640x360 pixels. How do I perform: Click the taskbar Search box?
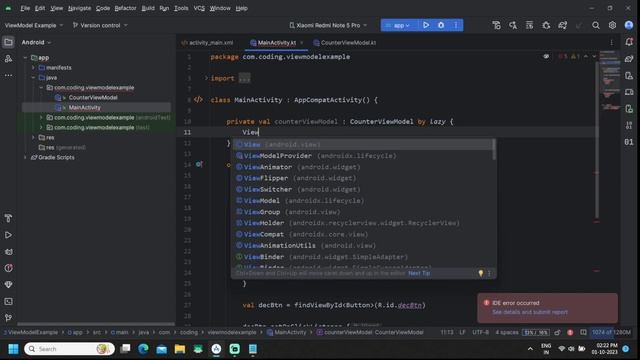click(69, 349)
